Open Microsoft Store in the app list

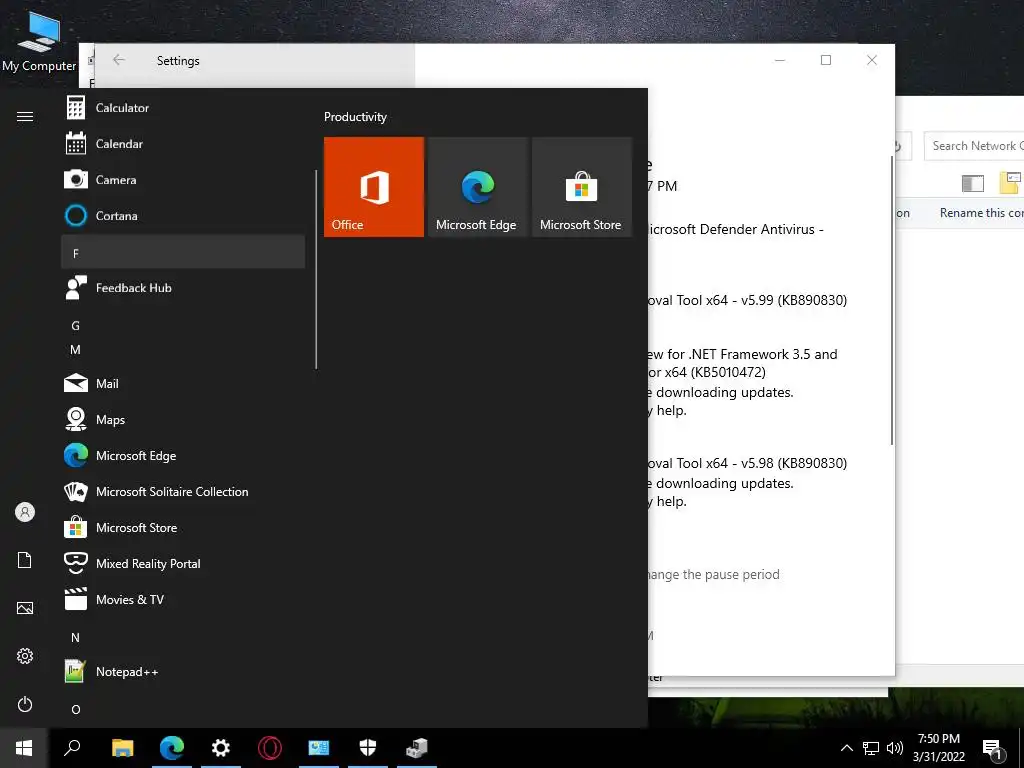(x=183, y=527)
